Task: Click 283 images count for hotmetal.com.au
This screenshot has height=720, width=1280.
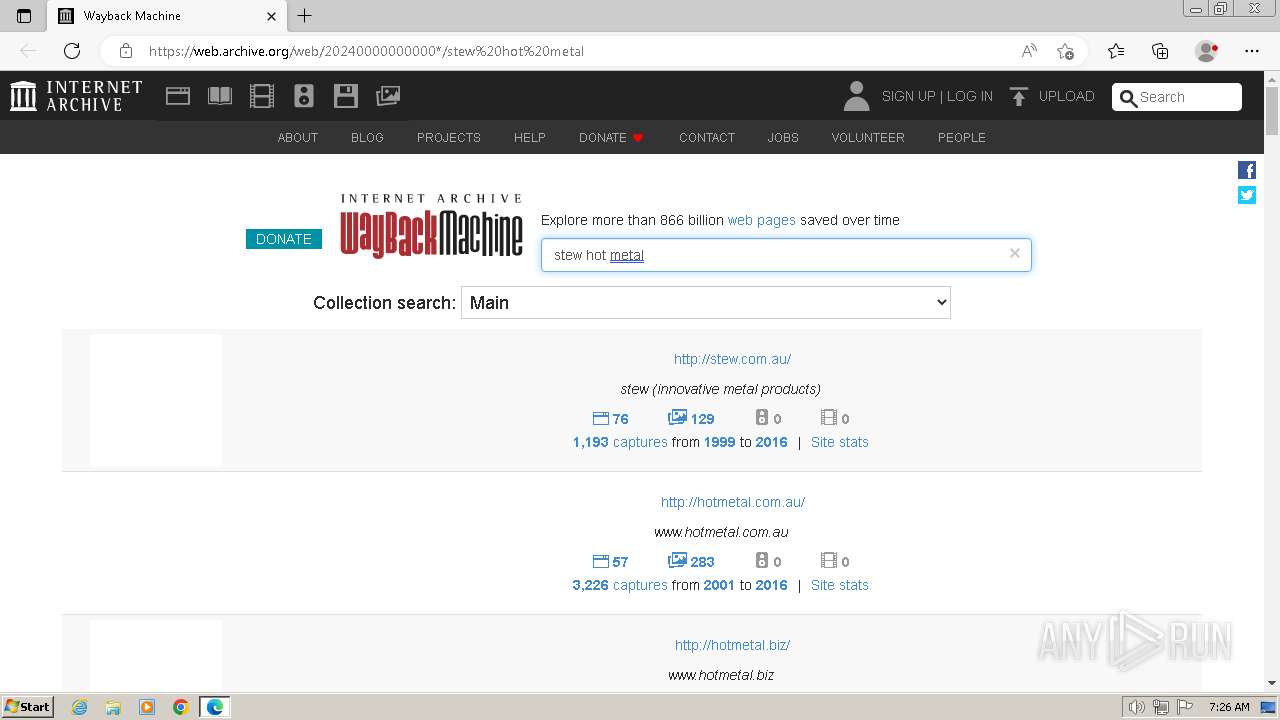Action: click(x=692, y=562)
